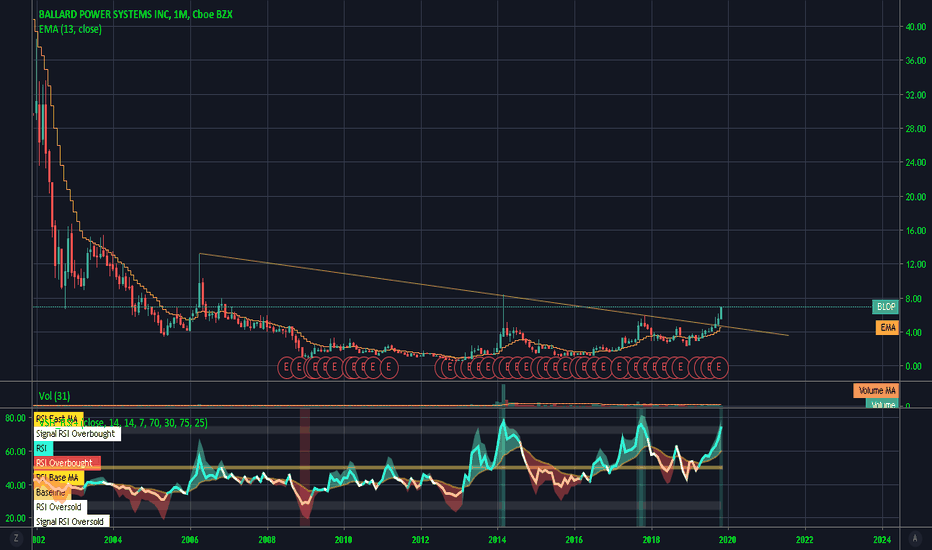Click the 16.00 price scale value
Screen dimensions: 932x550
coord(915,231)
